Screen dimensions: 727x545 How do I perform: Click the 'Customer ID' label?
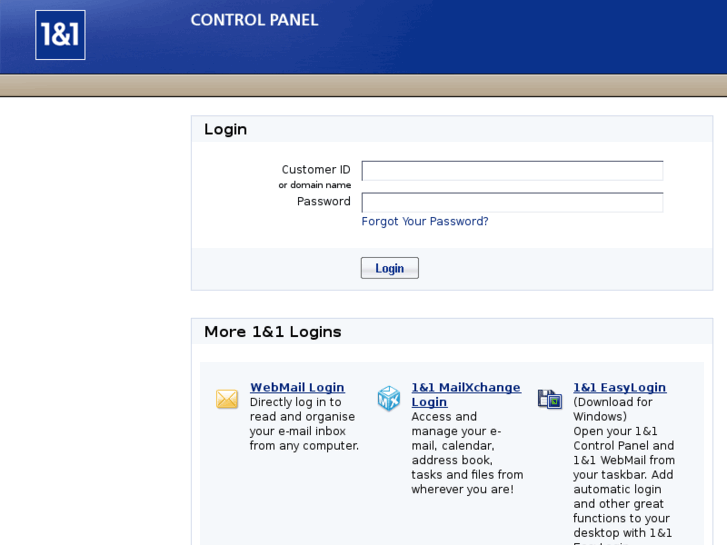point(316,170)
